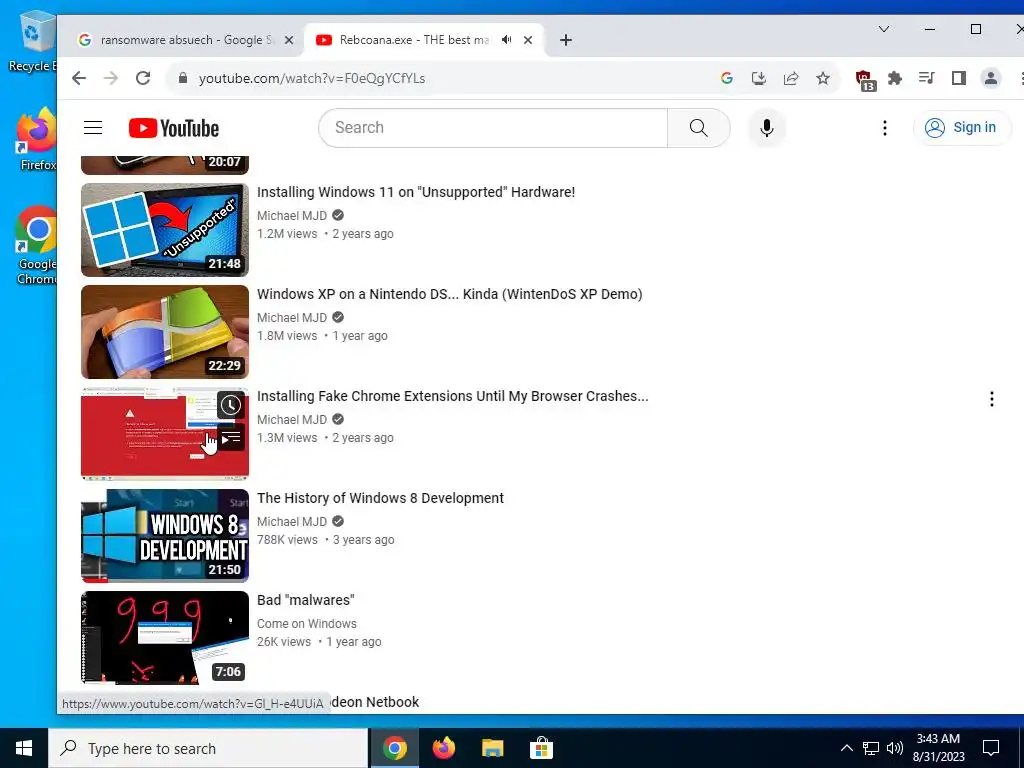Viewport: 1024px width, 768px height.
Task: Open action menu for Fake Chrome Extensions video
Action: (991, 399)
